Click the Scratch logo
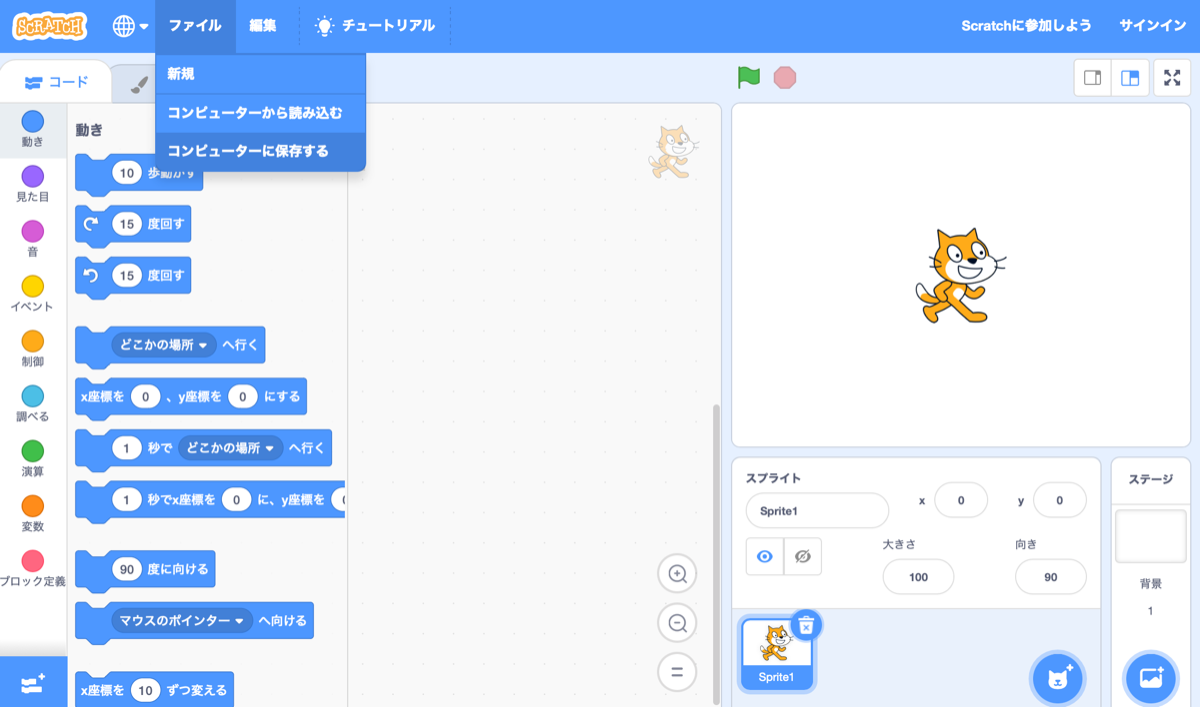Image resolution: width=1200 pixels, height=707 pixels. [x=50, y=26]
